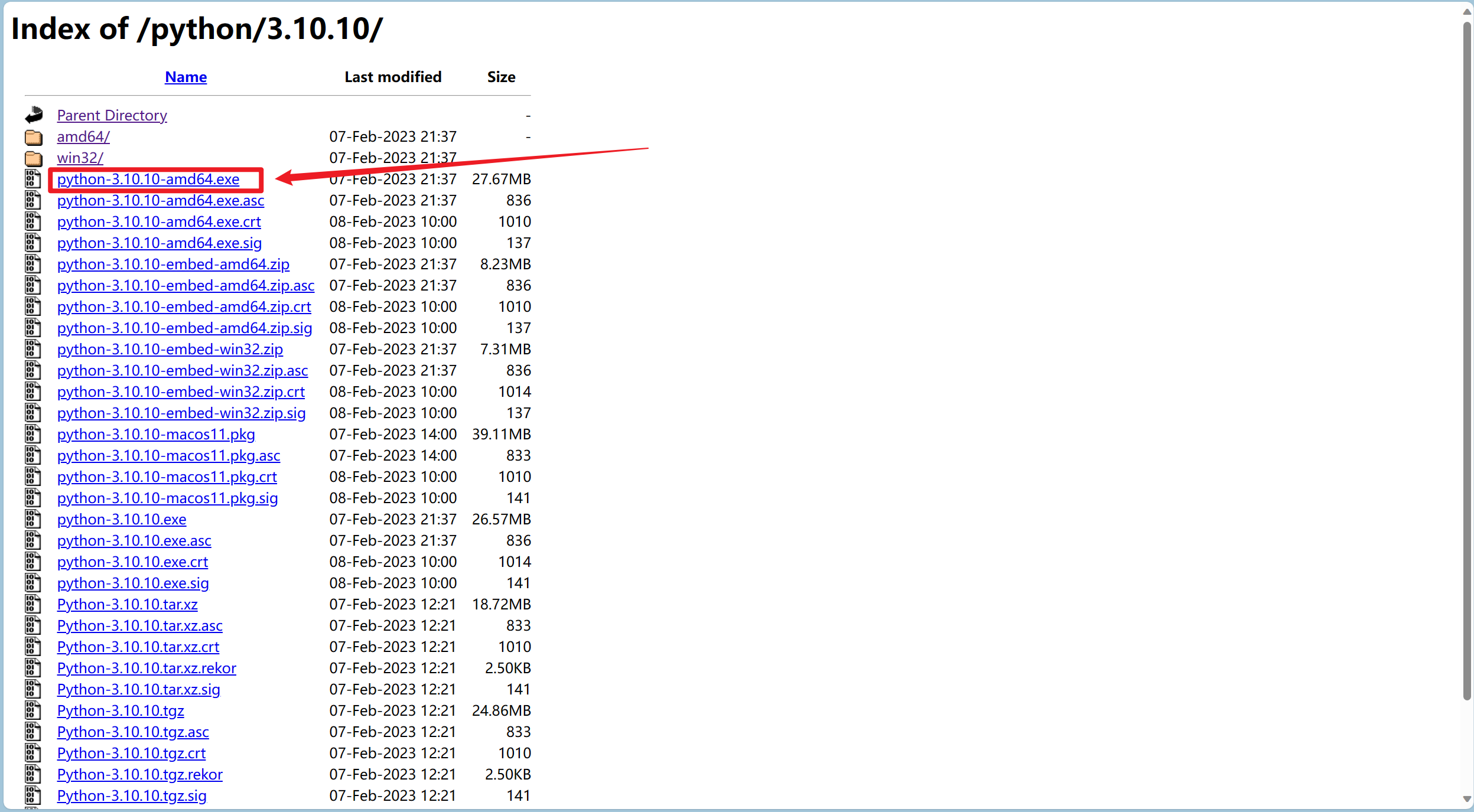Download python-3.10.10-amd64.exe installer
This screenshot has width=1474, height=812.
(x=148, y=179)
